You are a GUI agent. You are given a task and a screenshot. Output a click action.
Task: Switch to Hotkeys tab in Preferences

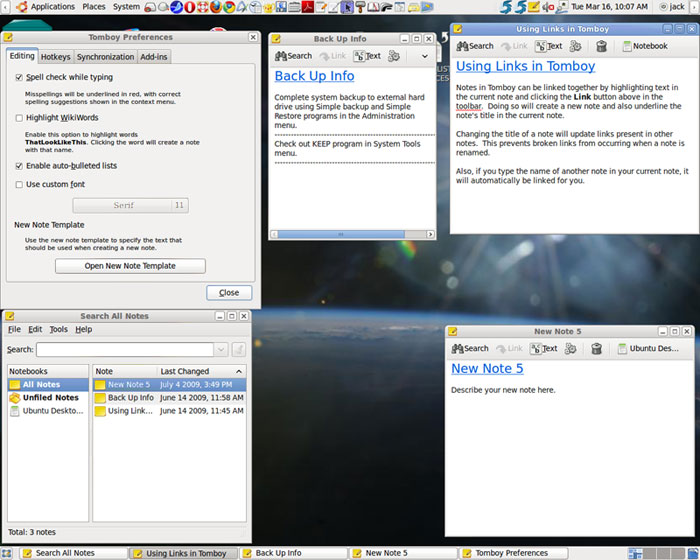pos(56,57)
